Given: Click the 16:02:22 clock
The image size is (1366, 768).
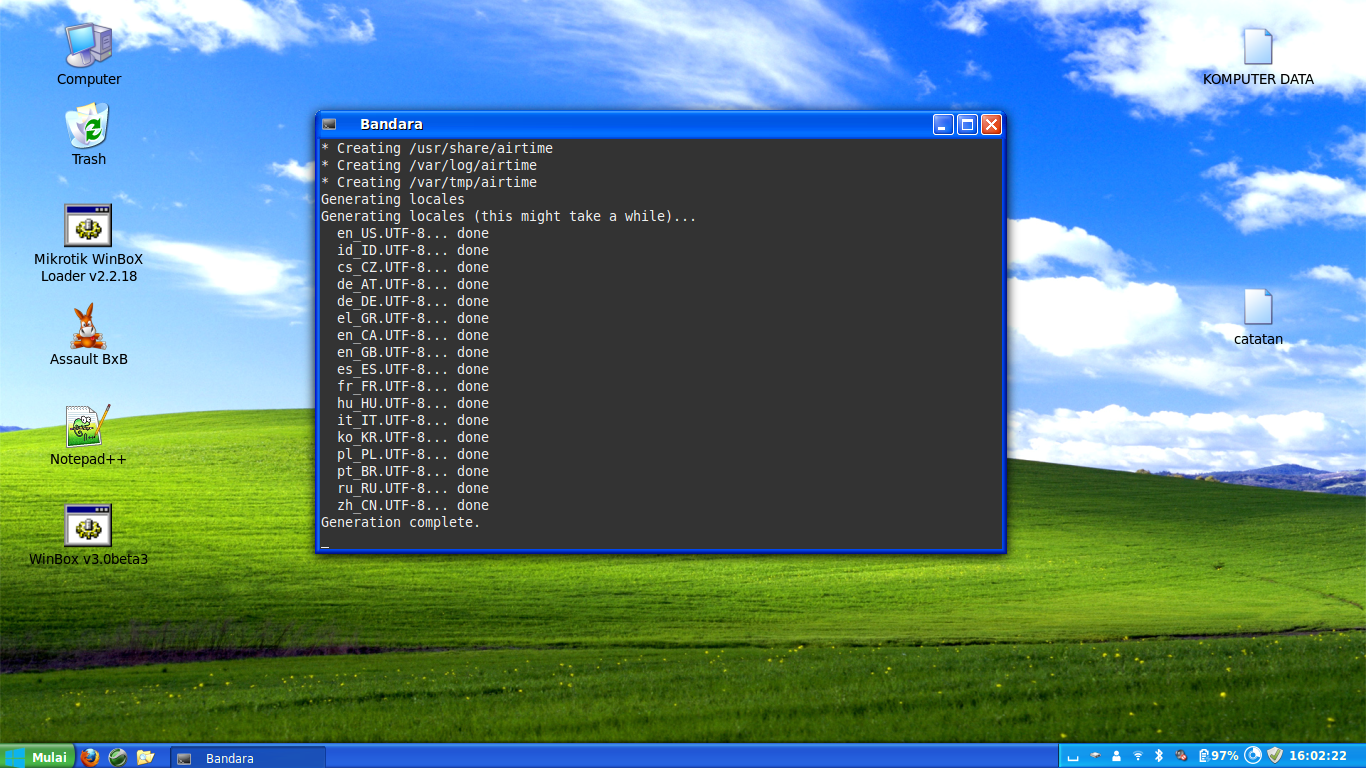Looking at the screenshot, I should click(1318, 756).
